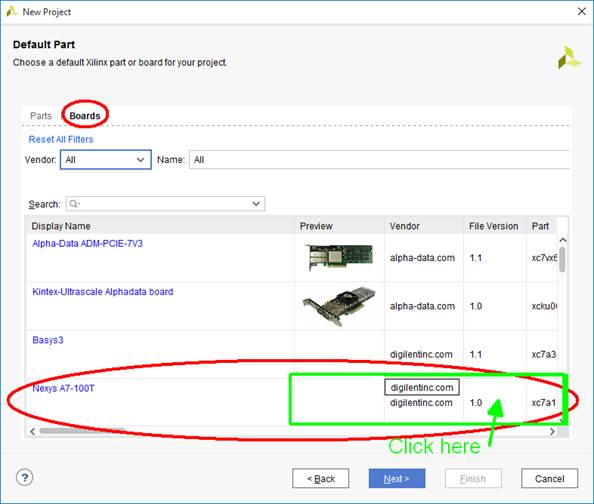
Task: Select the Basys3 board
Action: click(48, 340)
